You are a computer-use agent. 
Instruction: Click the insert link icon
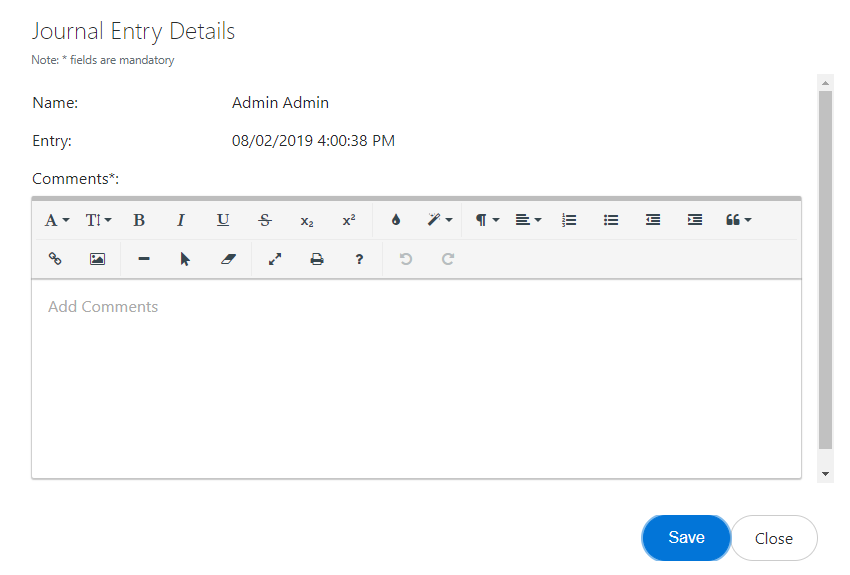(x=55, y=259)
